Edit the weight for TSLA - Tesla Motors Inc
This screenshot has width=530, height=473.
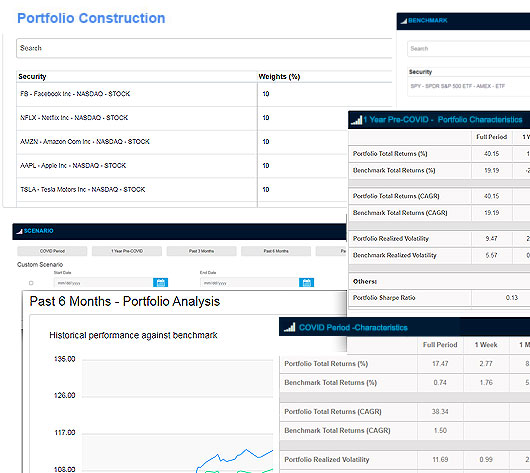tap(266, 190)
